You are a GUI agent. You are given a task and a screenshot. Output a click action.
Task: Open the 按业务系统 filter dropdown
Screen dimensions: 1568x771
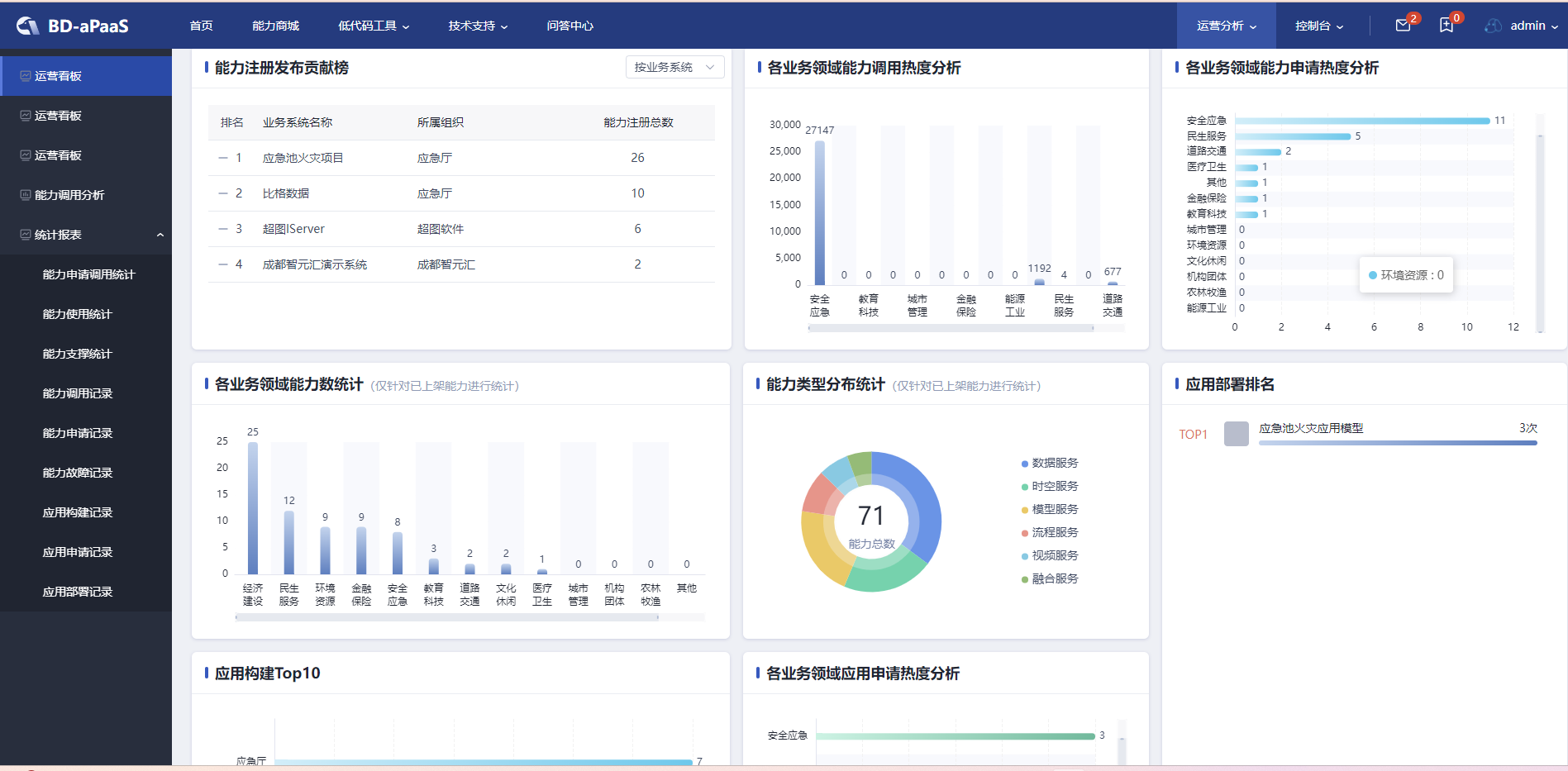[x=674, y=67]
